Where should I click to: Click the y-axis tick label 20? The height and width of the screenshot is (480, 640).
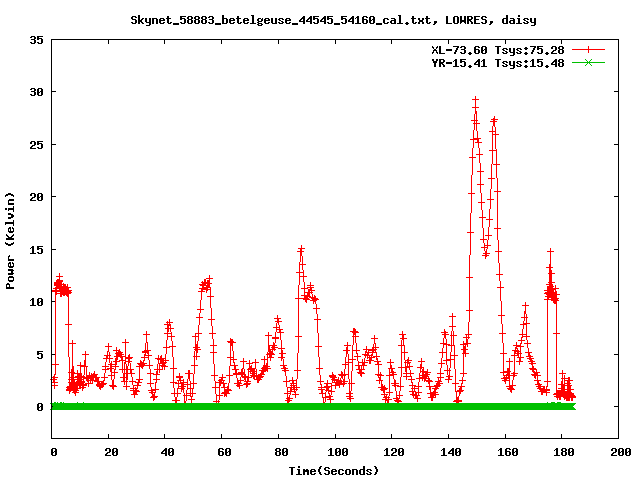click(x=36, y=197)
